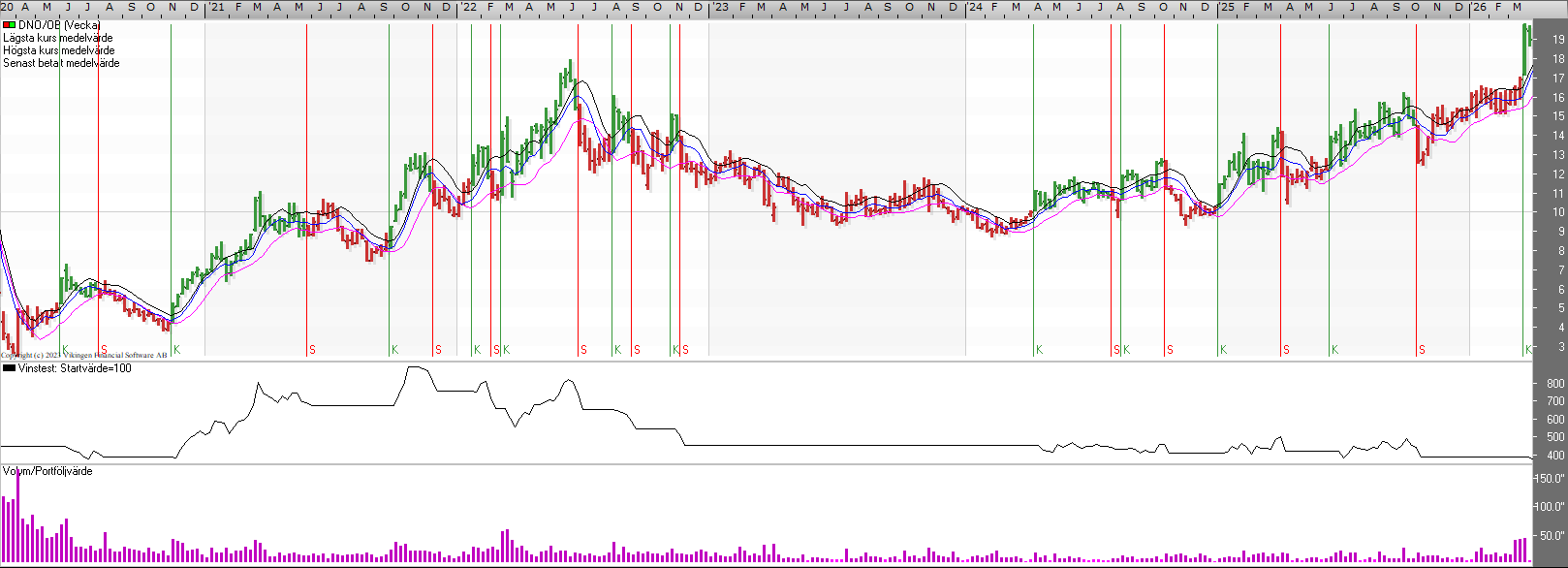1568x568 pixels.
Task: Pick the Senast betalt medelvärde legend entry
Action: point(61,63)
